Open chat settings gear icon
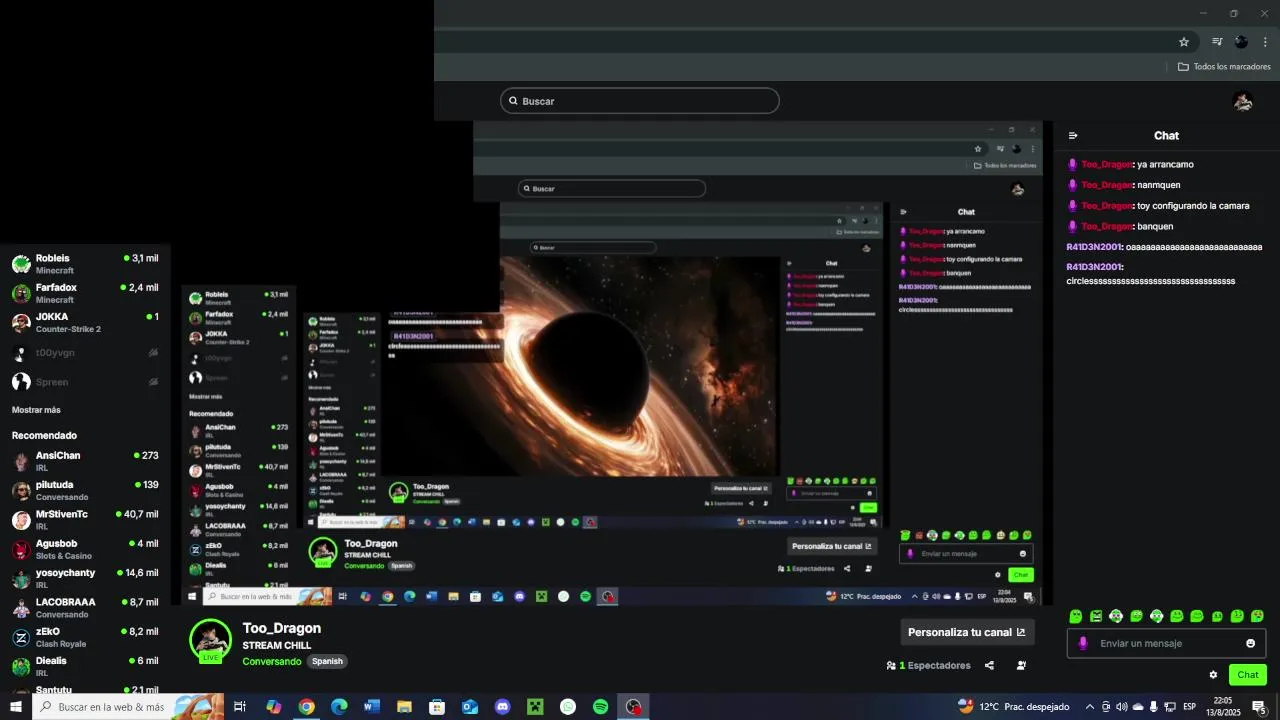This screenshot has height=720, width=1280. (x=1213, y=675)
